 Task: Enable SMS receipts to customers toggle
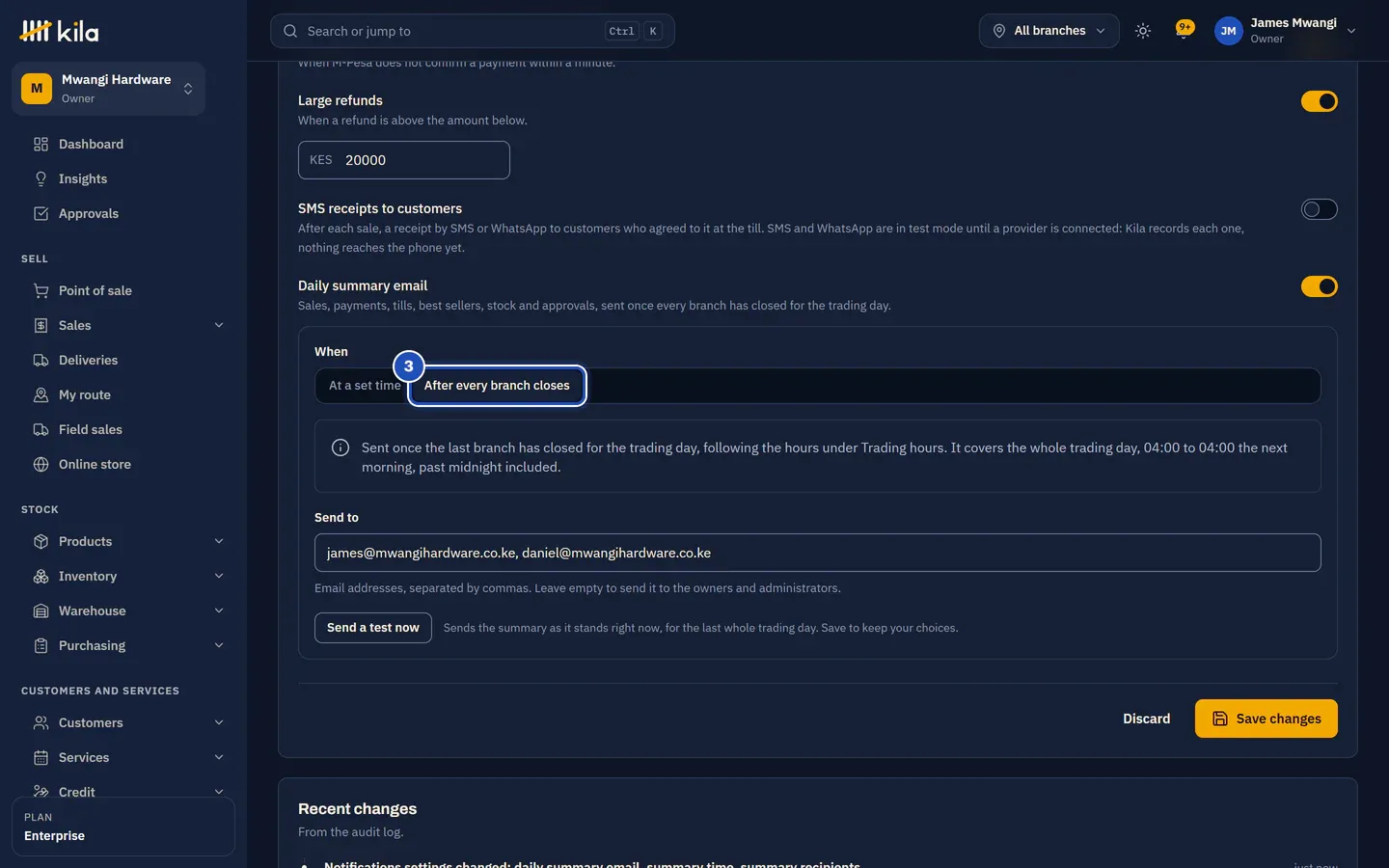[x=1319, y=209]
